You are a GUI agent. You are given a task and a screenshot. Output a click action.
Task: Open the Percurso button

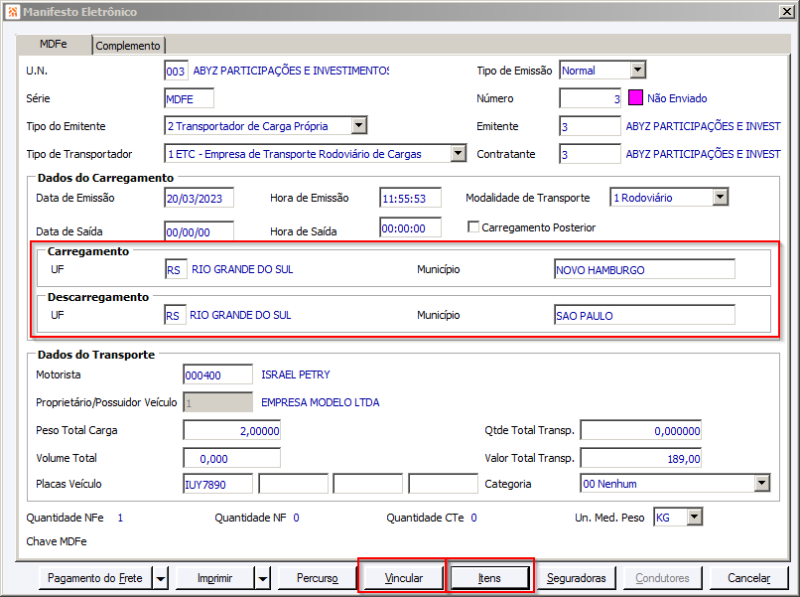pyautogui.click(x=317, y=578)
